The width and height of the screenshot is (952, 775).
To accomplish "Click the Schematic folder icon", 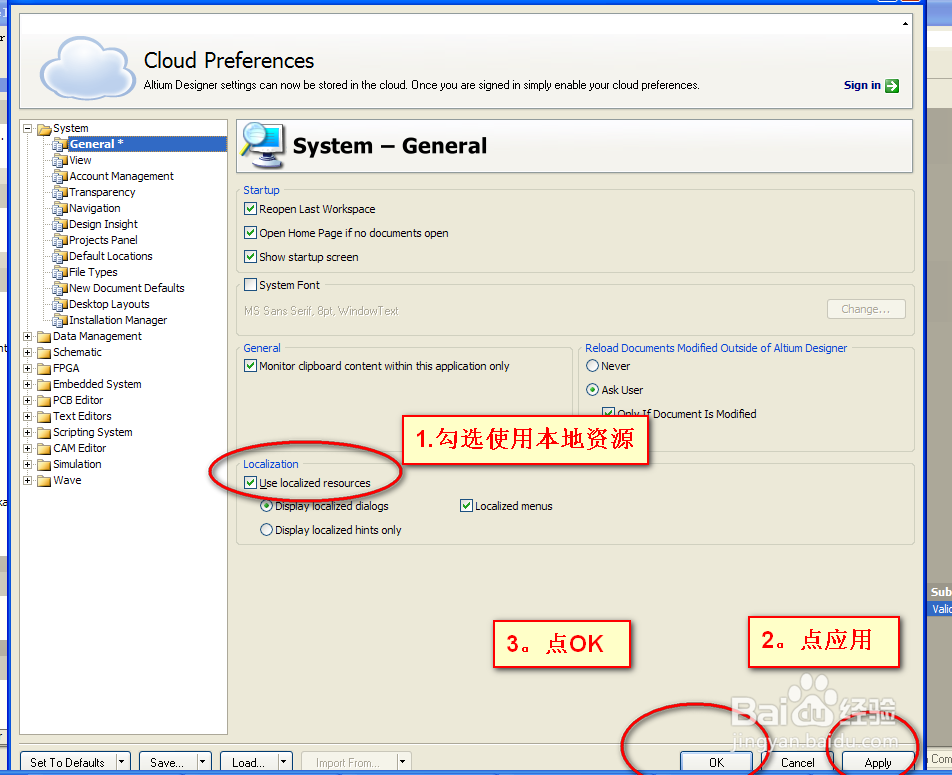I will (44, 352).
